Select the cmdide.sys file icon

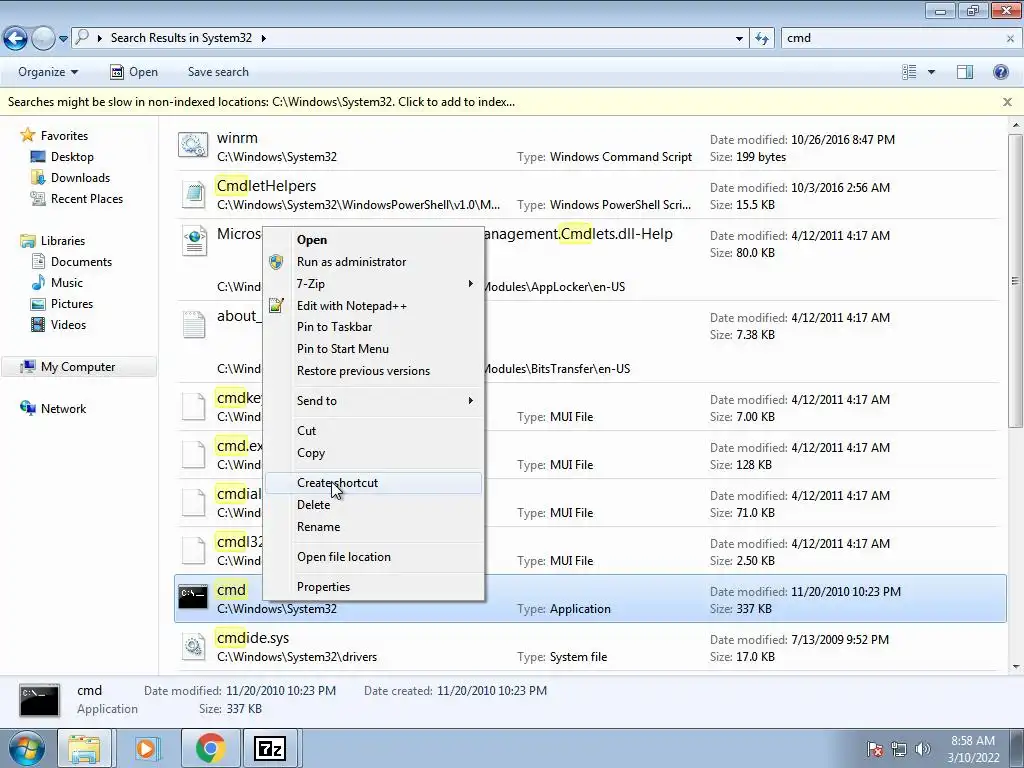pyautogui.click(x=193, y=647)
